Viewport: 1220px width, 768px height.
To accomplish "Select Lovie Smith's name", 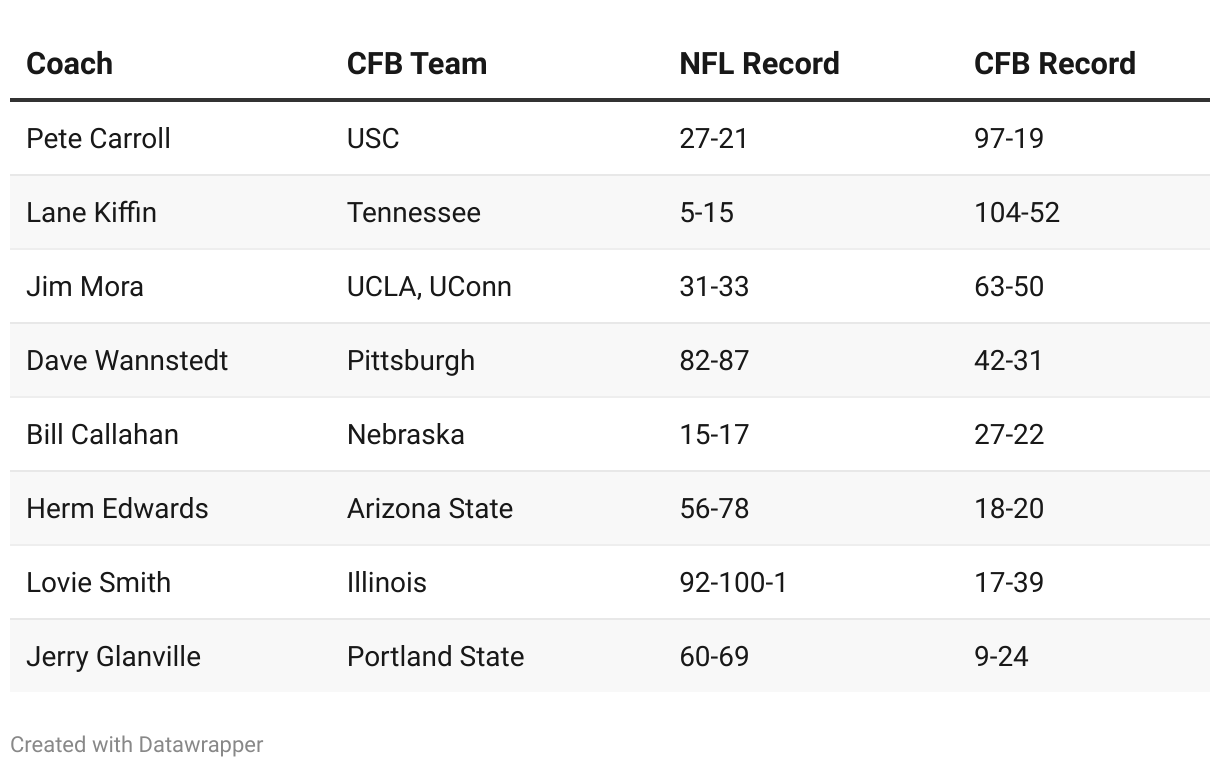I will click(x=98, y=582).
